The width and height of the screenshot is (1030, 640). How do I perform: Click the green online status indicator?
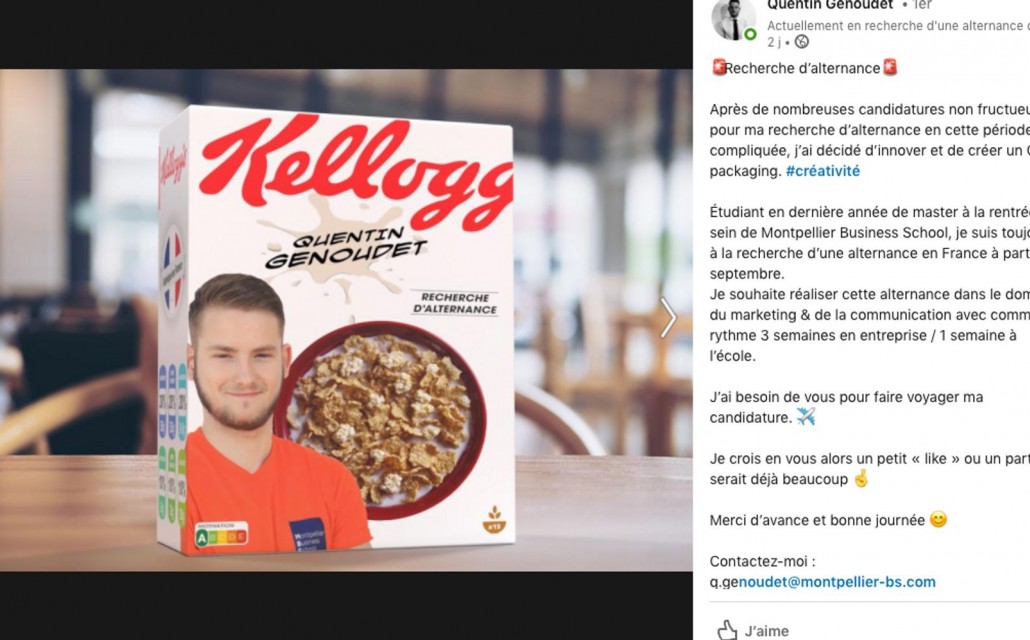tap(750, 34)
